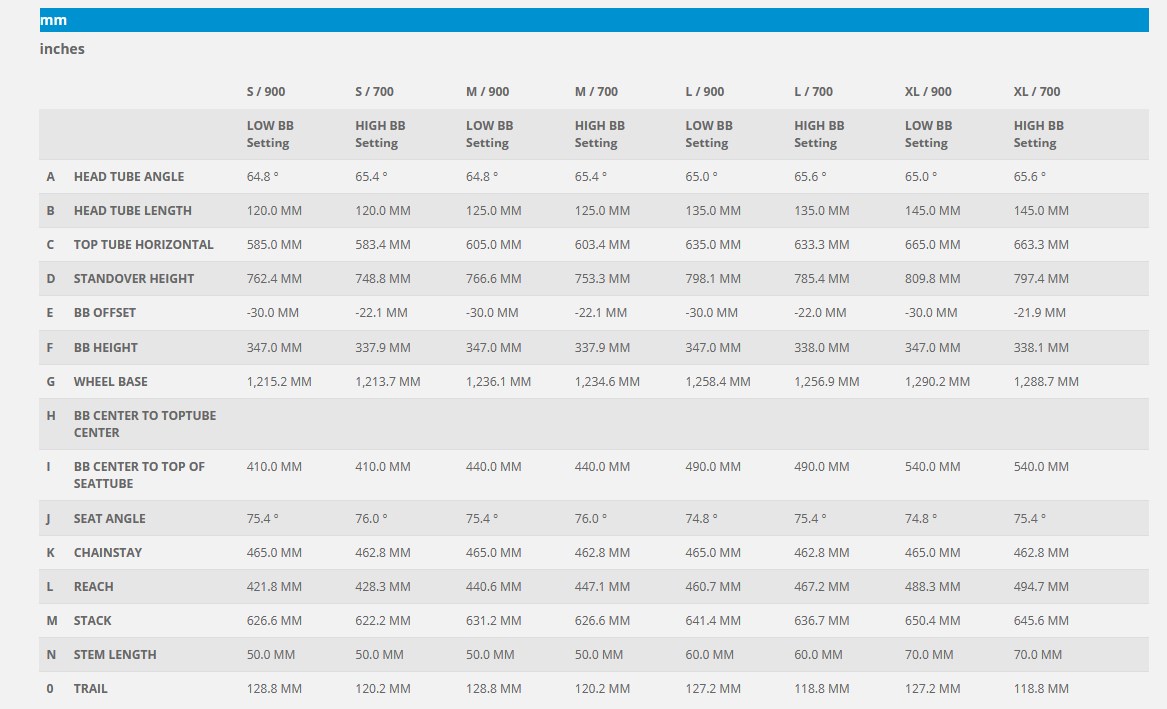This screenshot has width=1167, height=709.
Task: Click the L / 700 column header
Action: tap(813, 91)
